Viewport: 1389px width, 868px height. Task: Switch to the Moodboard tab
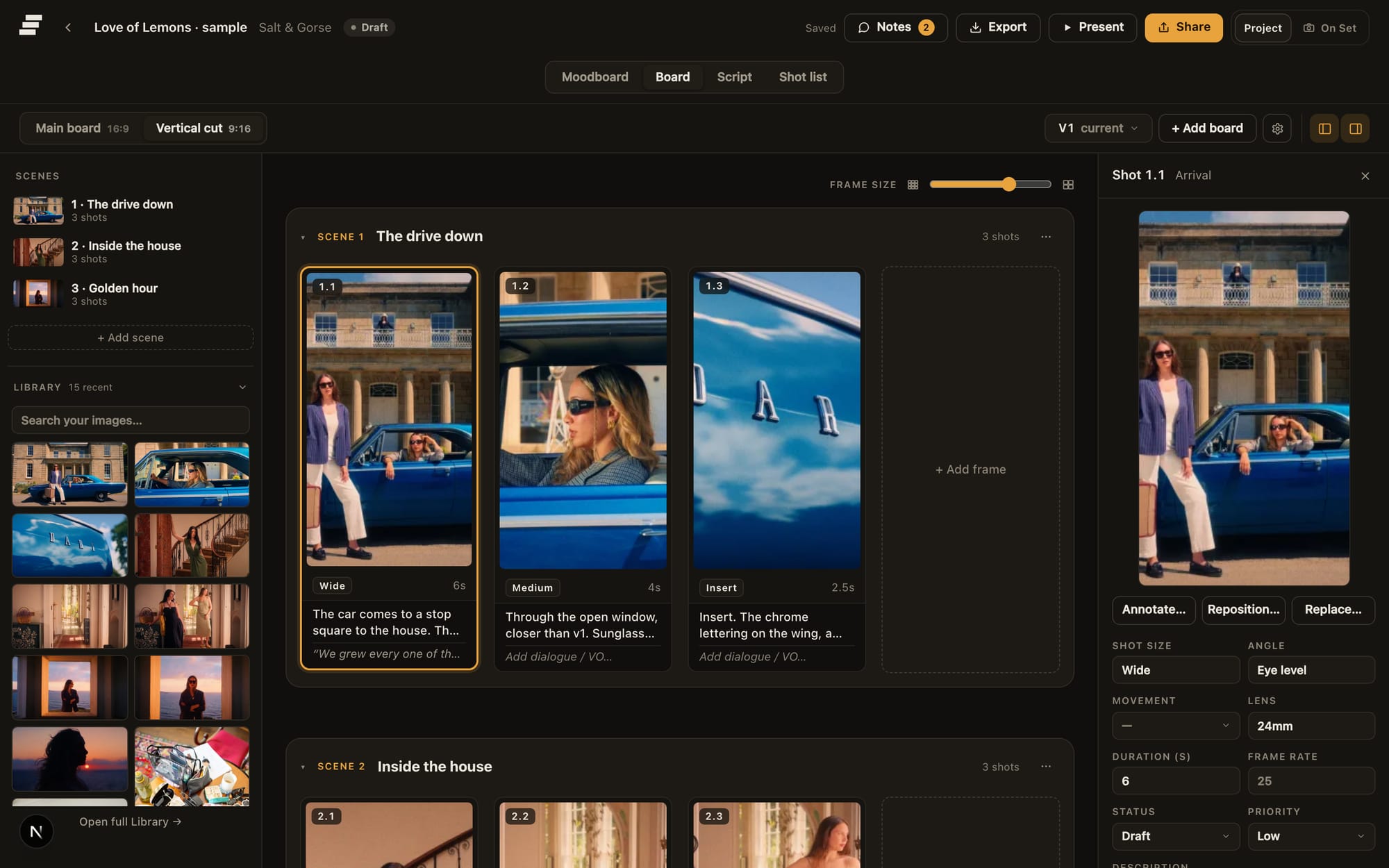(x=595, y=77)
